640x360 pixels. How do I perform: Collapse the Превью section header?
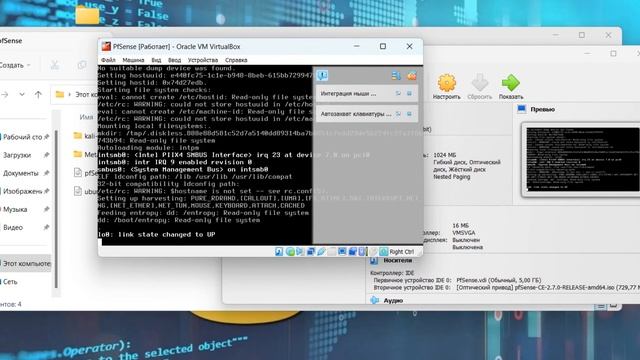click(542, 109)
